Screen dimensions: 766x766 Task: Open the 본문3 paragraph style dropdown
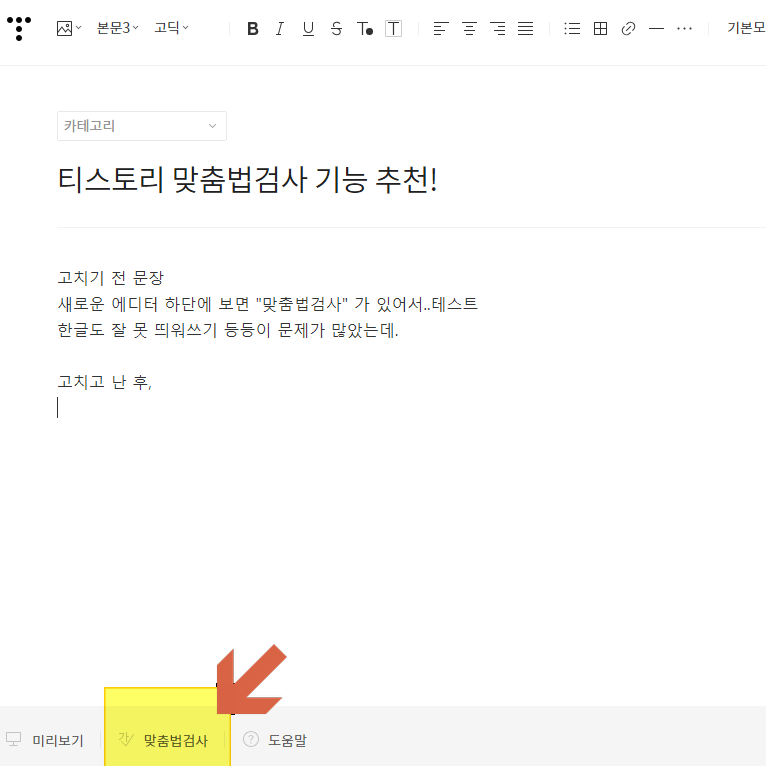(117, 28)
